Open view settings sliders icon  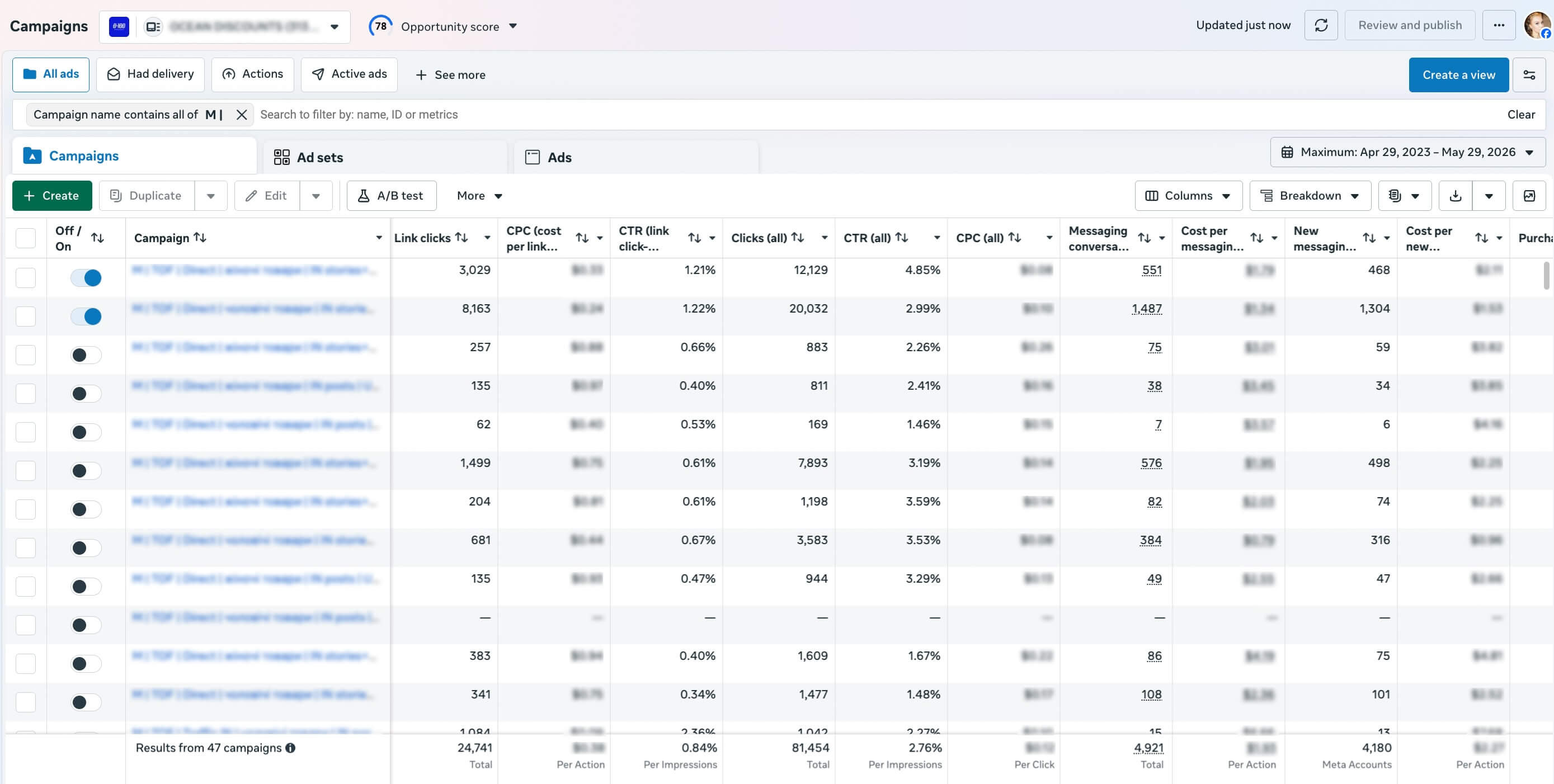pos(1529,75)
